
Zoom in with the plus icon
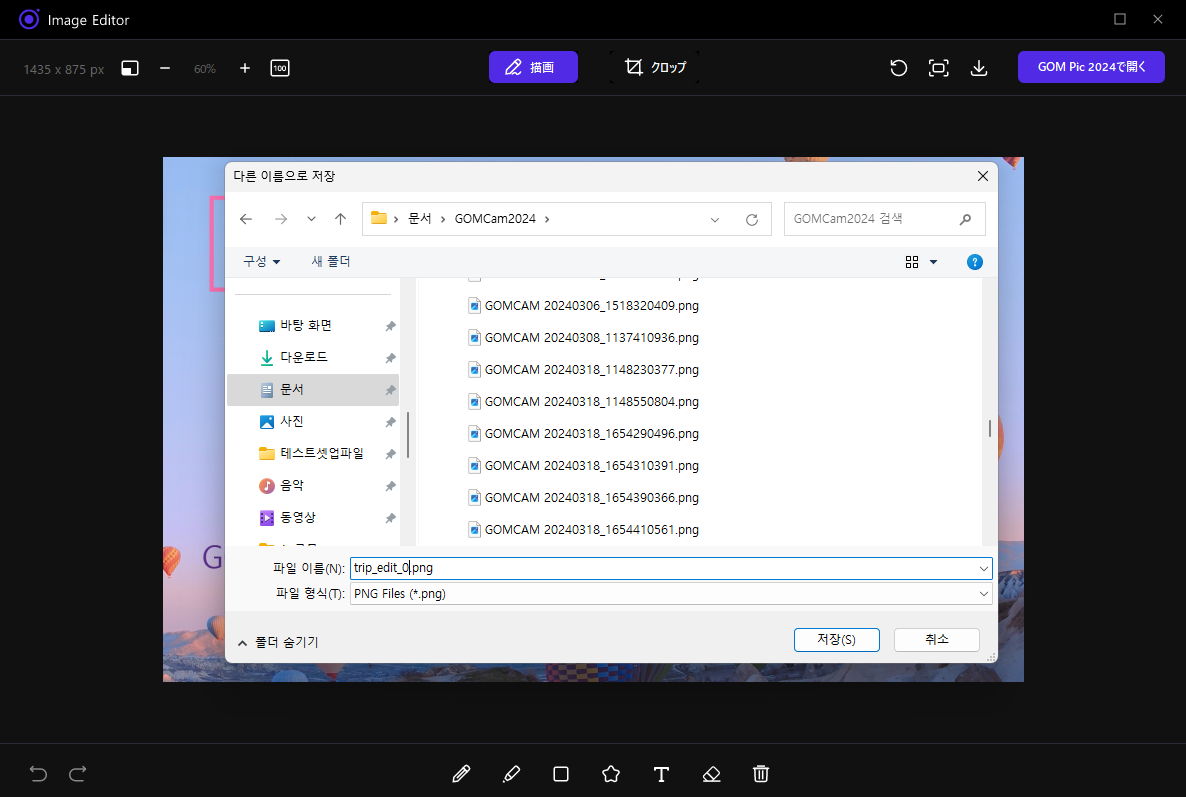click(245, 68)
